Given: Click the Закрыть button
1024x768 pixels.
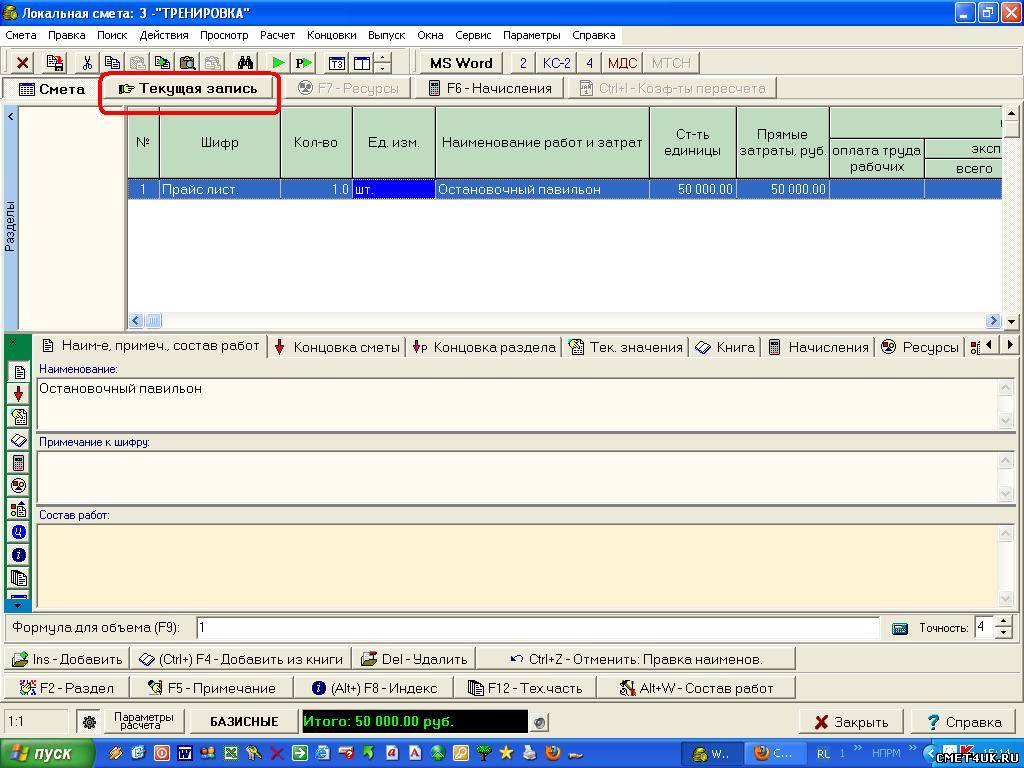Looking at the screenshot, I should (x=851, y=722).
